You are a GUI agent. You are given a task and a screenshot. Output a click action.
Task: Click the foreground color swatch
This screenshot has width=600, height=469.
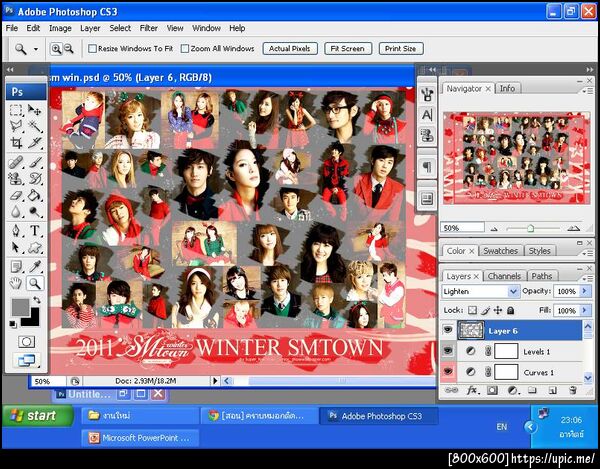pos(20,307)
